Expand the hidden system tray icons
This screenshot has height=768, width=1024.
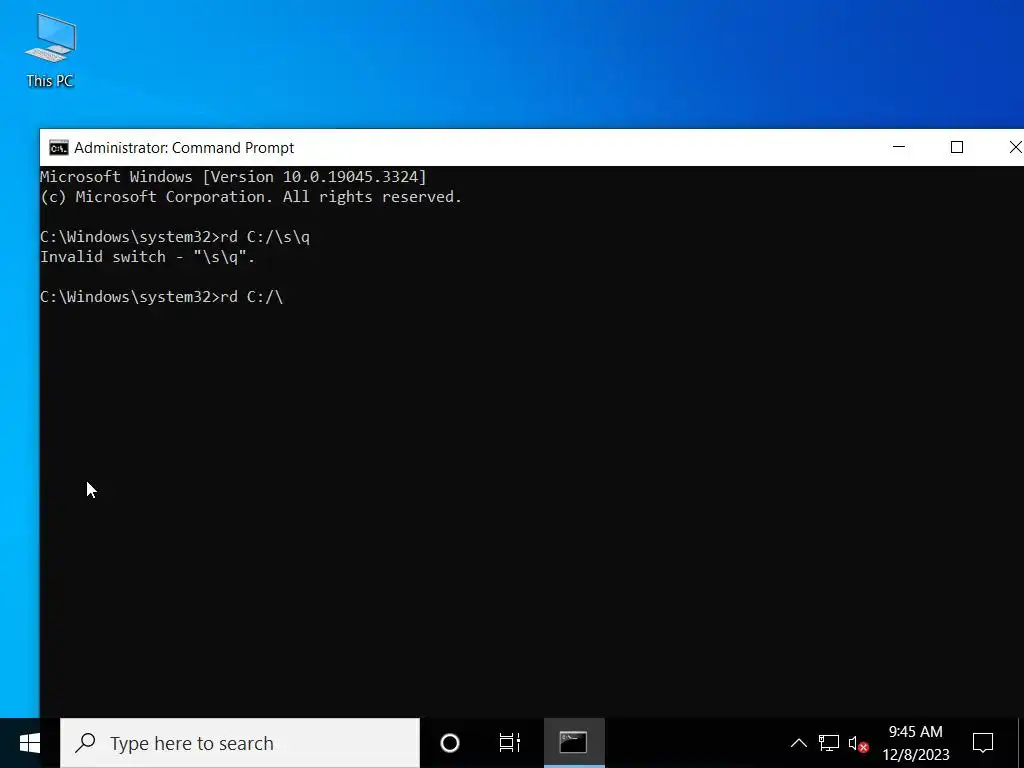(x=799, y=743)
